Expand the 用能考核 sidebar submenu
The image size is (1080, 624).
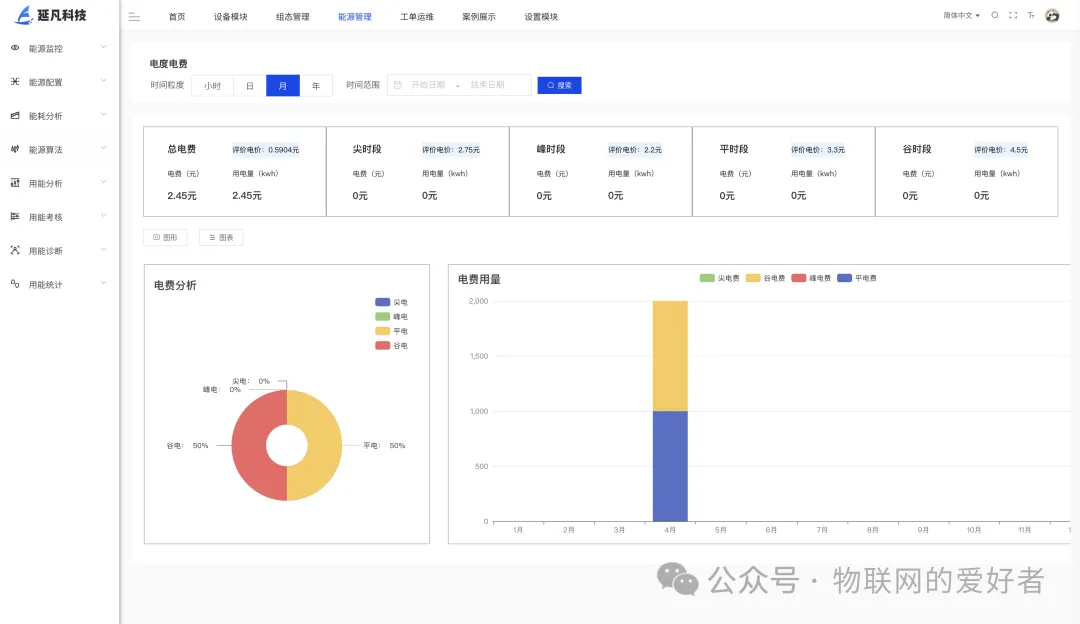pyautogui.click(x=59, y=217)
